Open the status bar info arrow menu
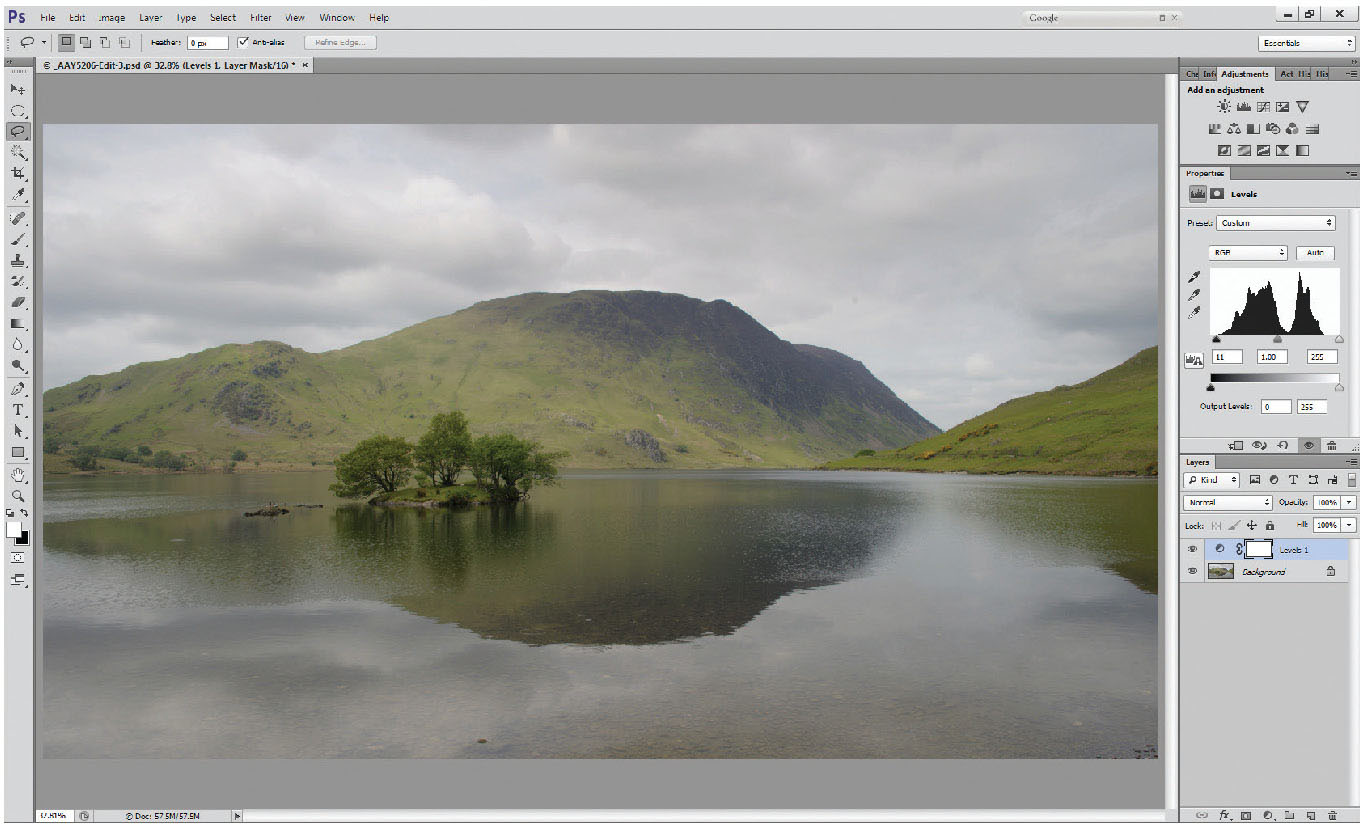The width and height of the screenshot is (1360, 824). pyautogui.click(x=237, y=816)
